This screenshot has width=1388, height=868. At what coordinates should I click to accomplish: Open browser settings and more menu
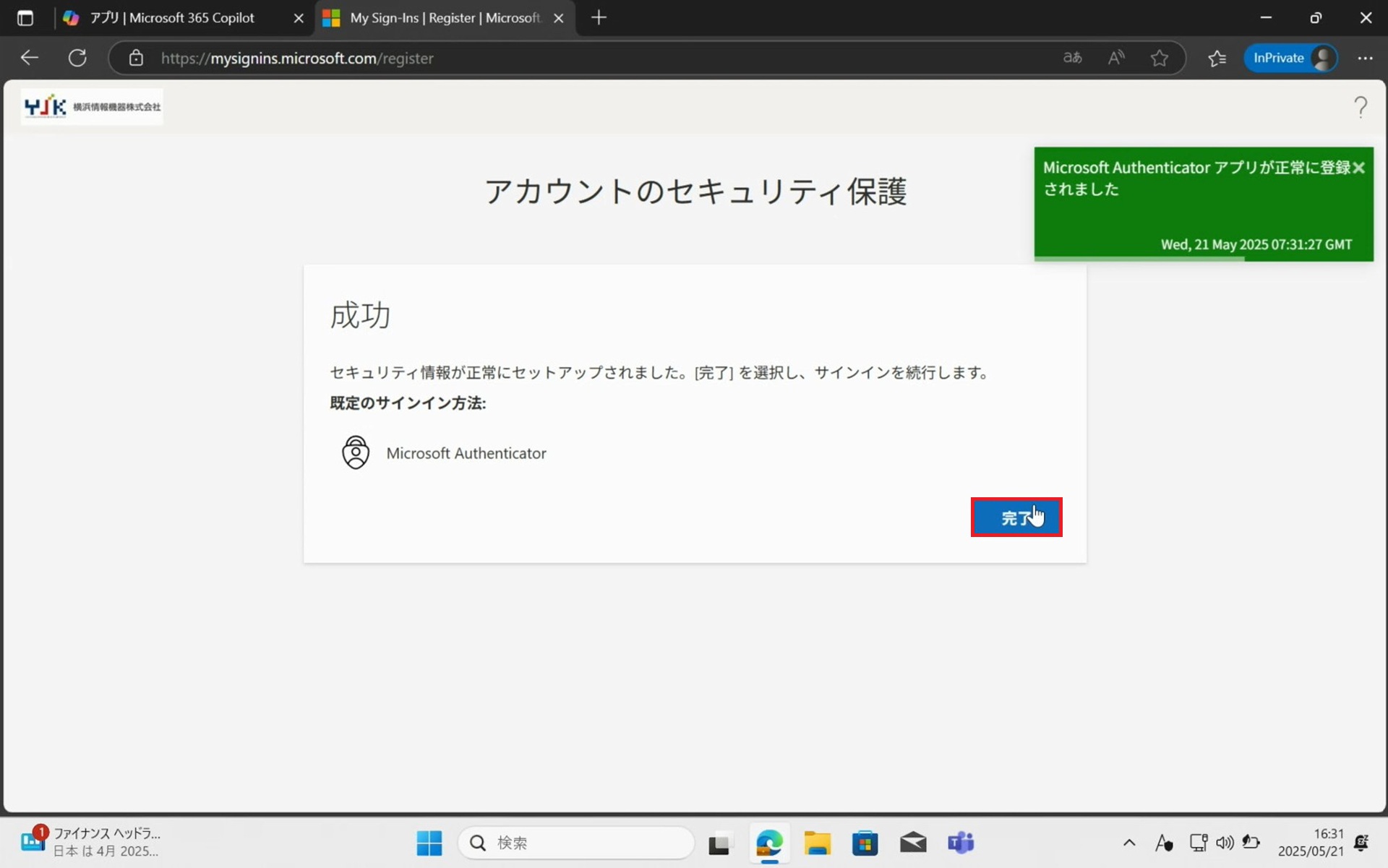pyautogui.click(x=1365, y=58)
